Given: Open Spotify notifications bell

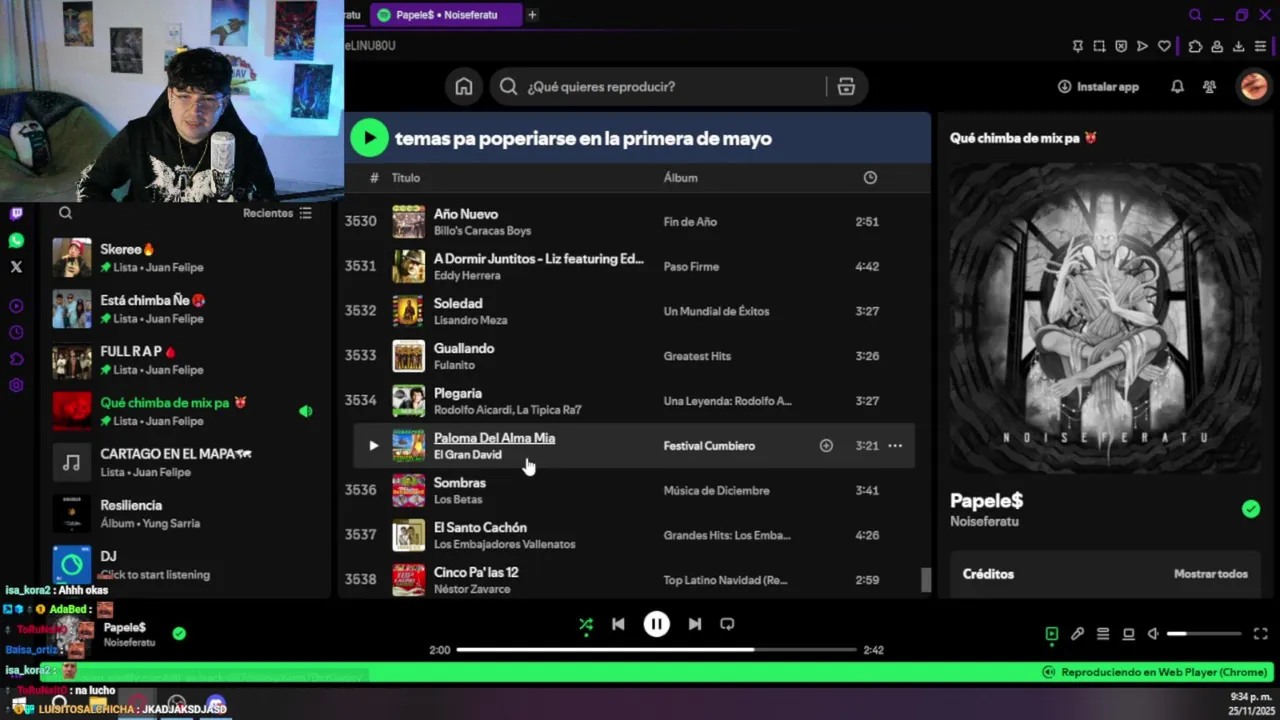Looking at the screenshot, I should click(x=1177, y=87).
